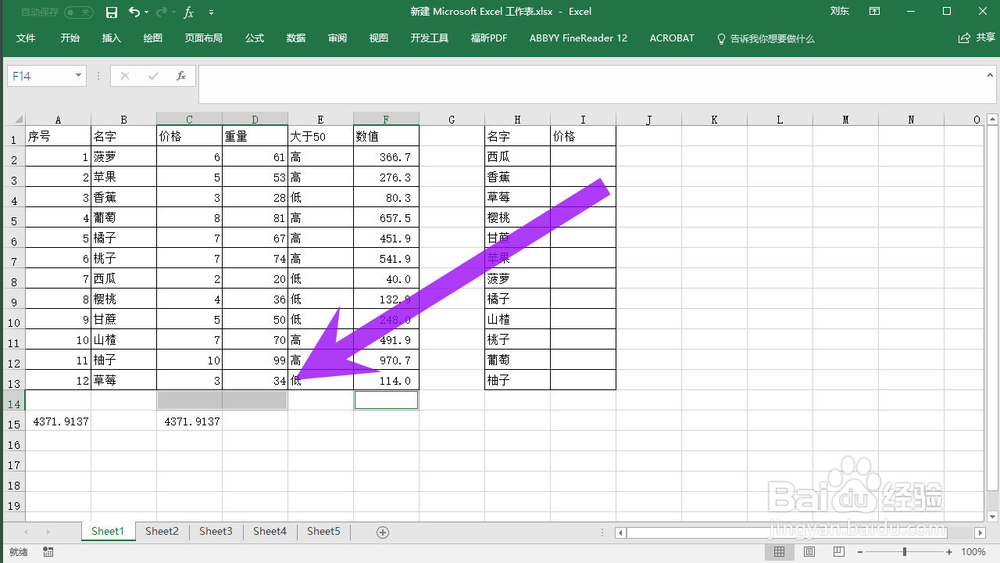This screenshot has height=563, width=1000.
Task: Click the fx icon in the quick access toolbar
Action: coord(189,12)
